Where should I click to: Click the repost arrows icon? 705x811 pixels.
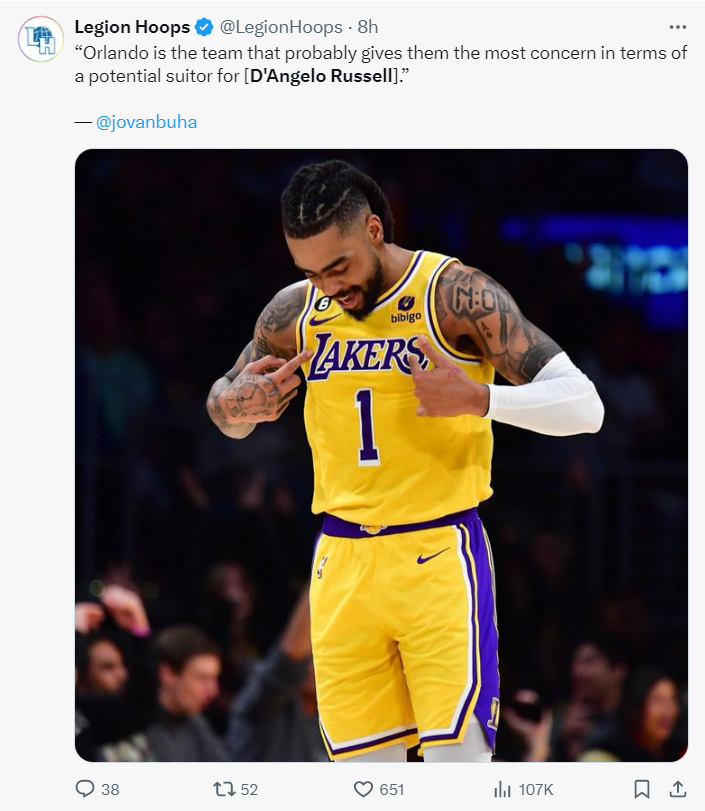pos(223,789)
